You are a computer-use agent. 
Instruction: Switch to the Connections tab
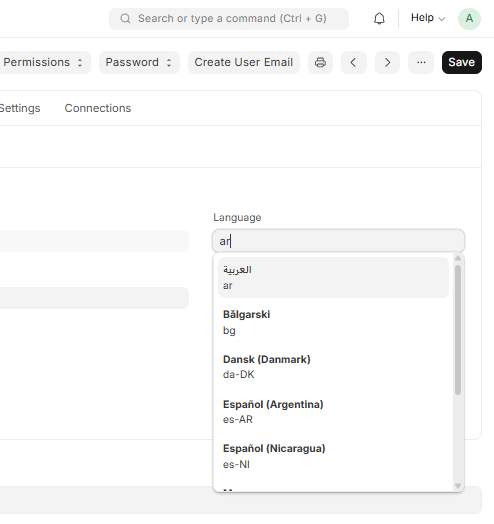(x=98, y=108)
